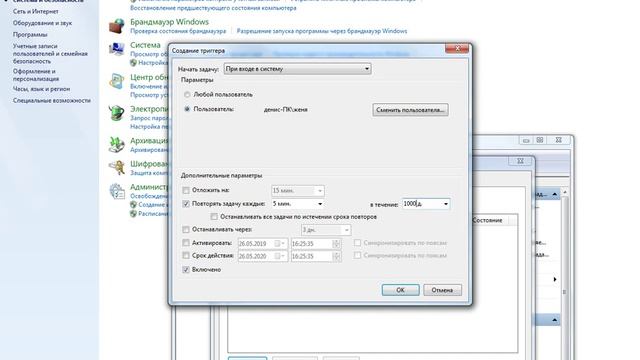
Task: Open the Windows Update center icon
Action: pos(116,81)
